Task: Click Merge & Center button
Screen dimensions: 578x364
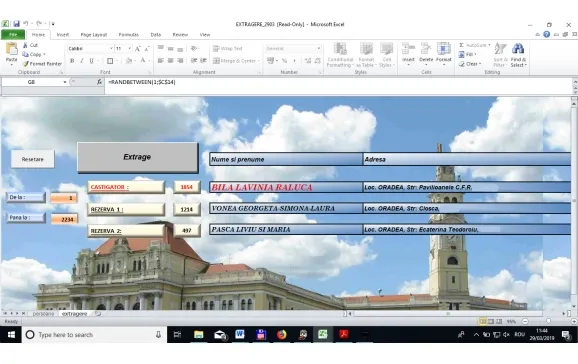Action: tap(236, 60)
